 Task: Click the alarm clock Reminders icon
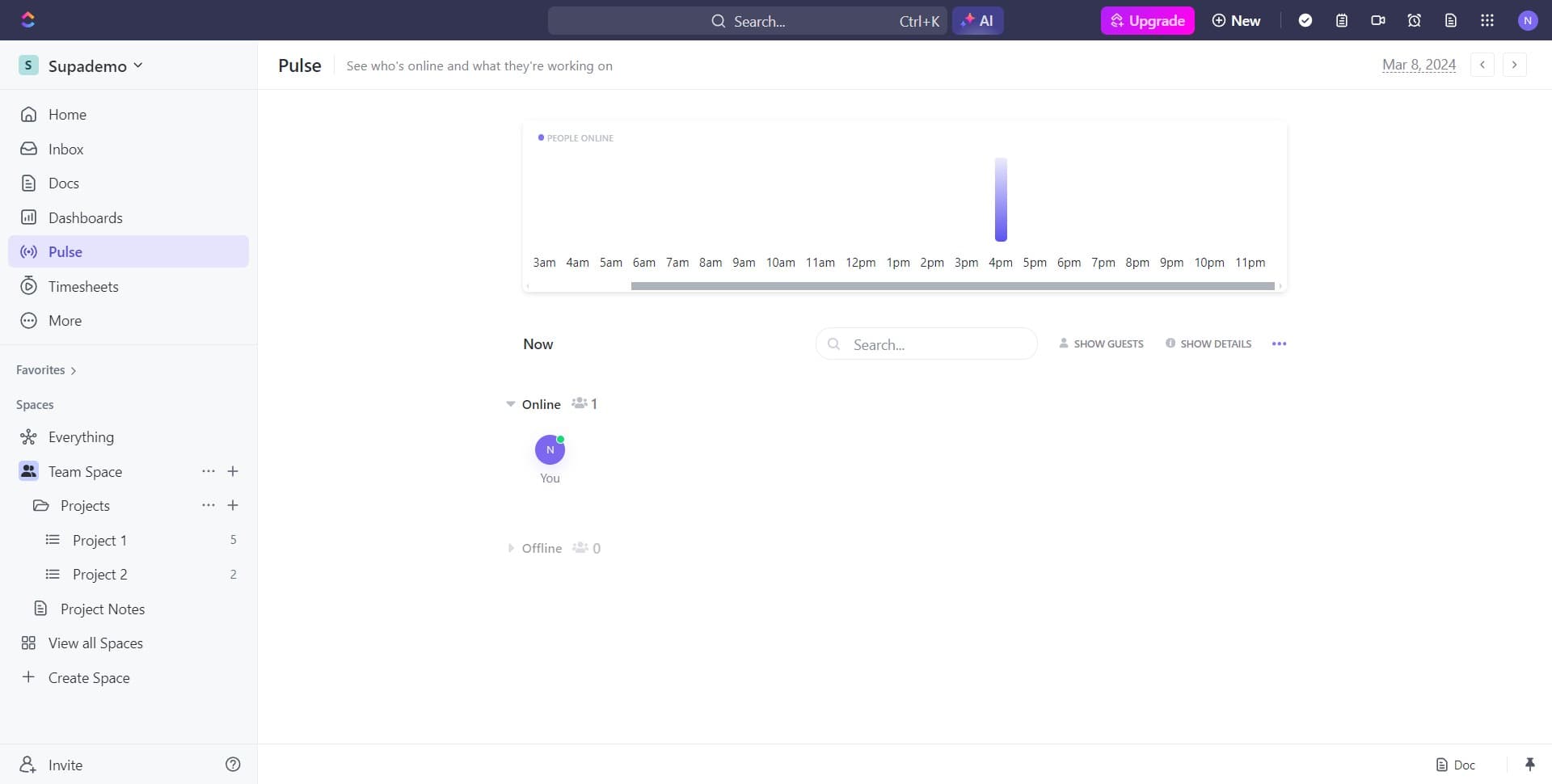coord(1414,20)
